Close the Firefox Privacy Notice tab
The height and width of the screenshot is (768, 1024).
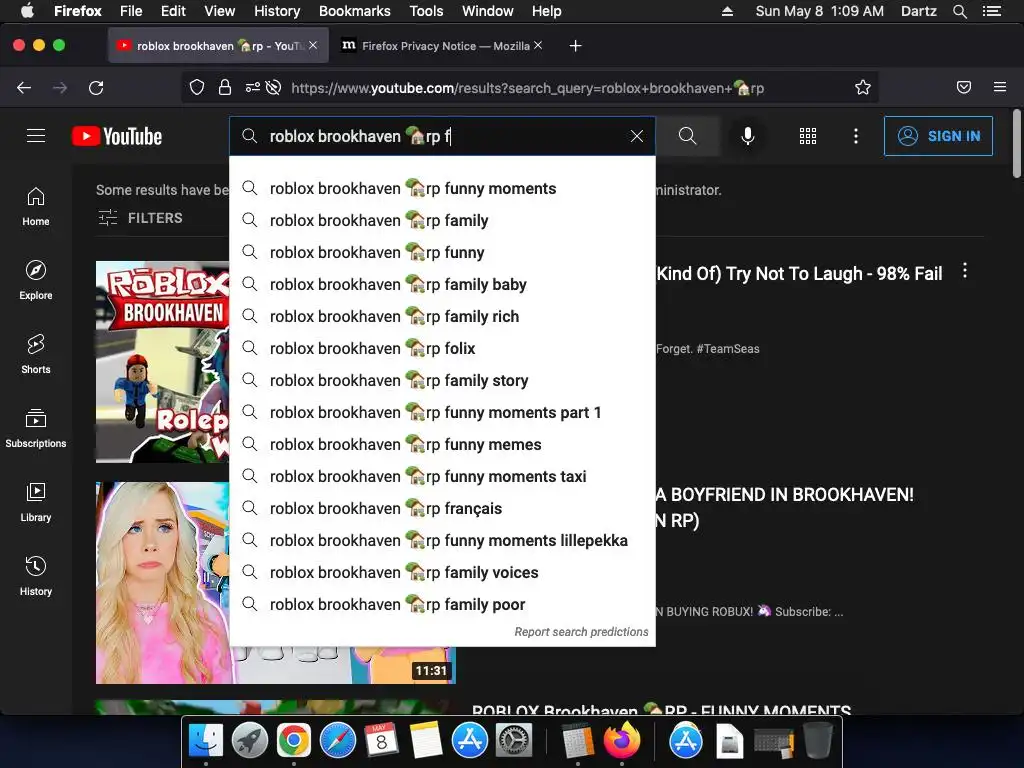[x=538, y=45]
